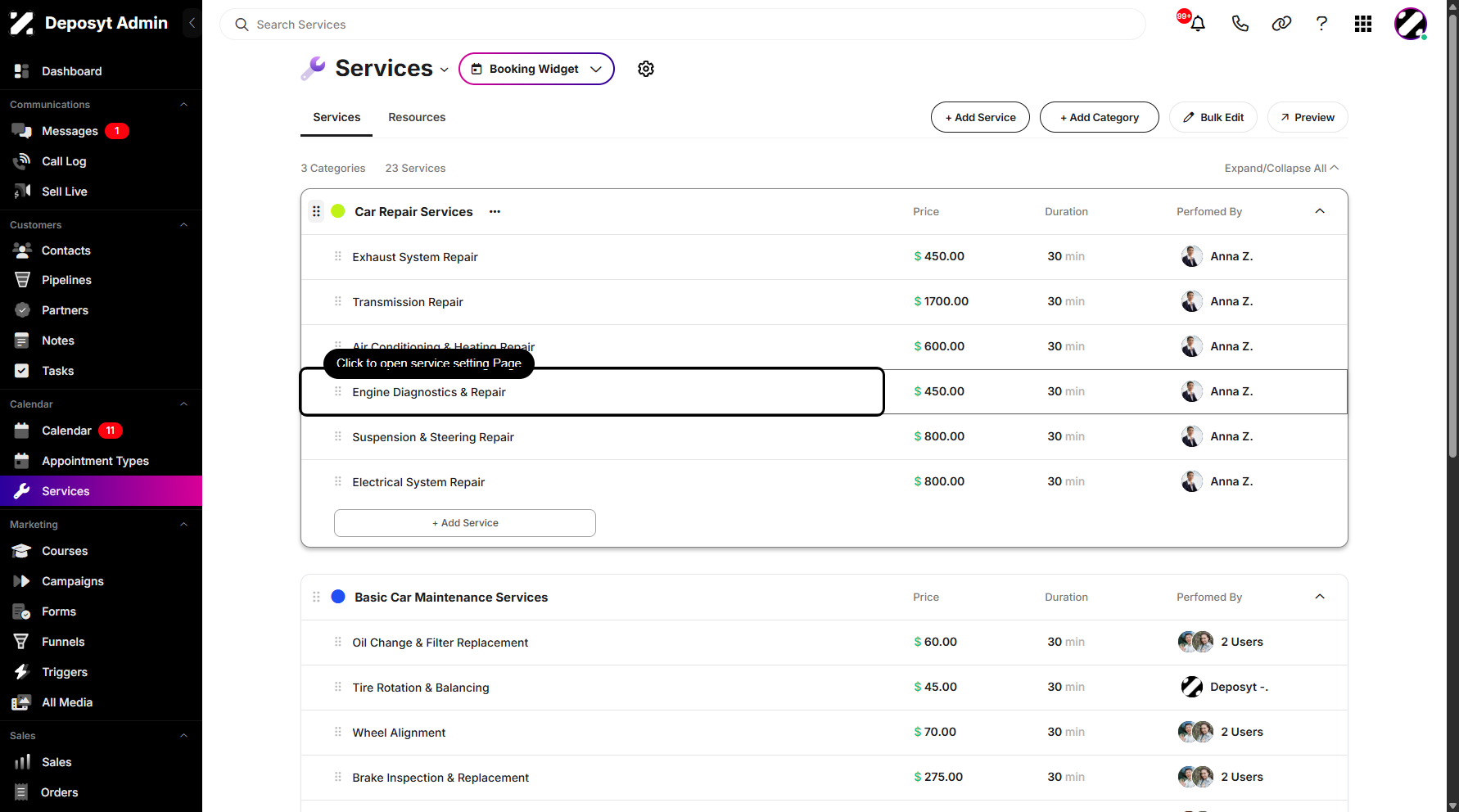
Task: Switch to the Resources tab
Action: tap(417, 117)
